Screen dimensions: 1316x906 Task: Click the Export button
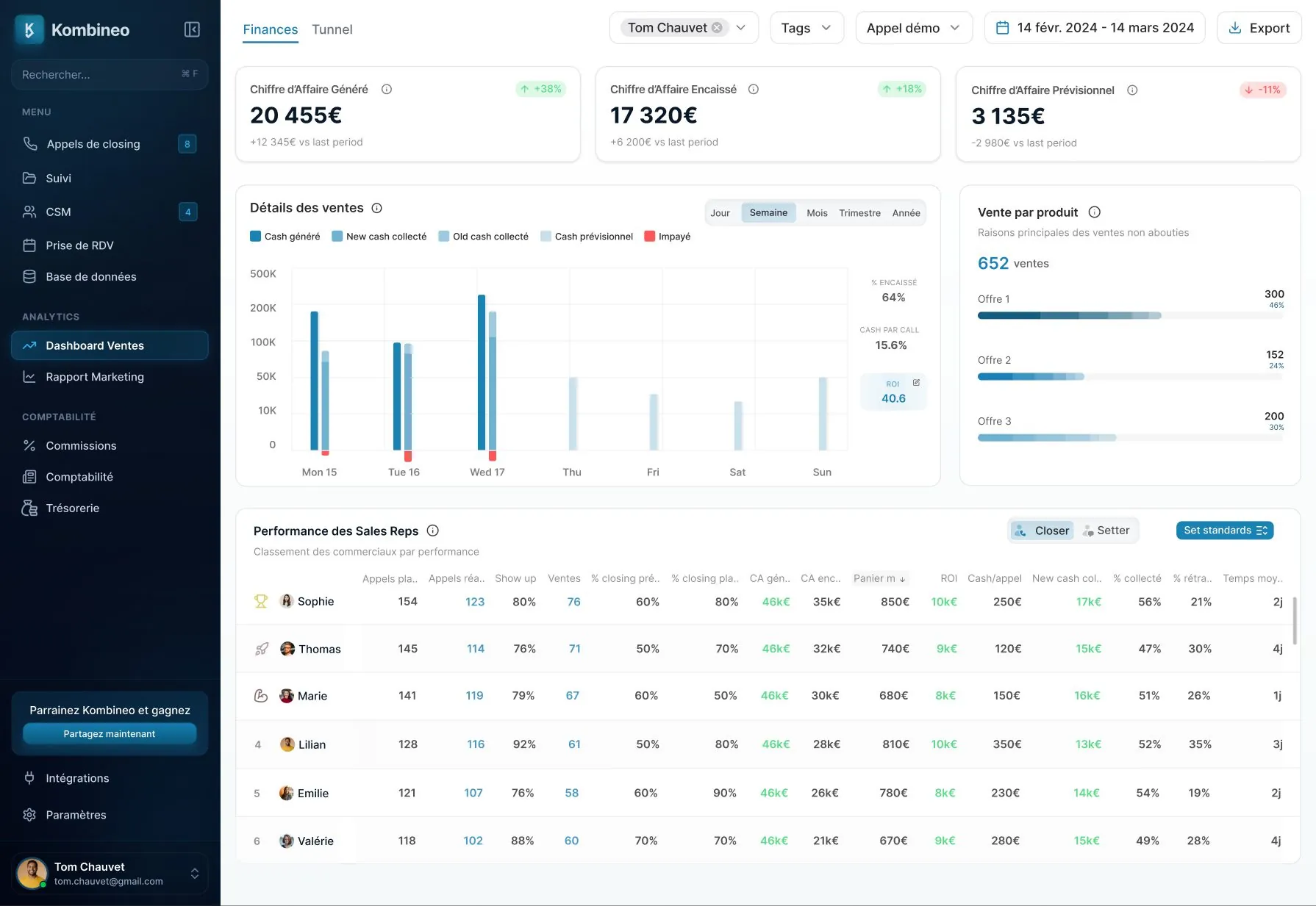[x=1259, y=28]
